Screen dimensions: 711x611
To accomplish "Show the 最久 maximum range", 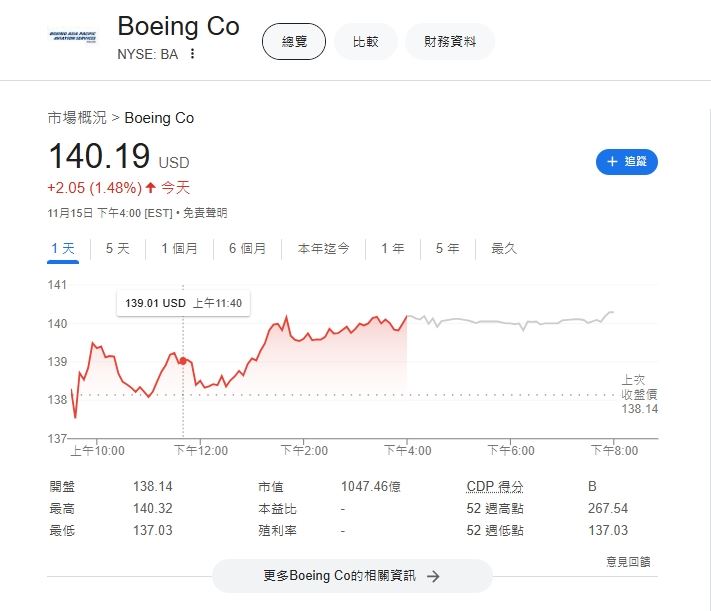I will click(504, 249).
